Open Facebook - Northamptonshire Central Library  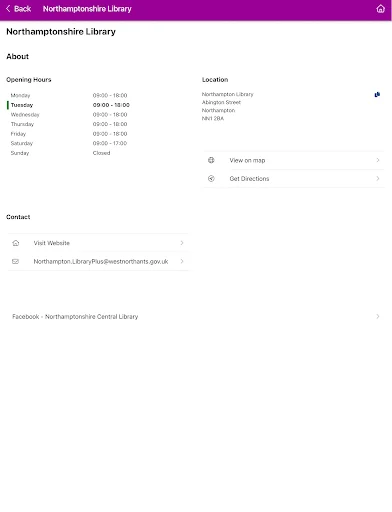point(196,317)
